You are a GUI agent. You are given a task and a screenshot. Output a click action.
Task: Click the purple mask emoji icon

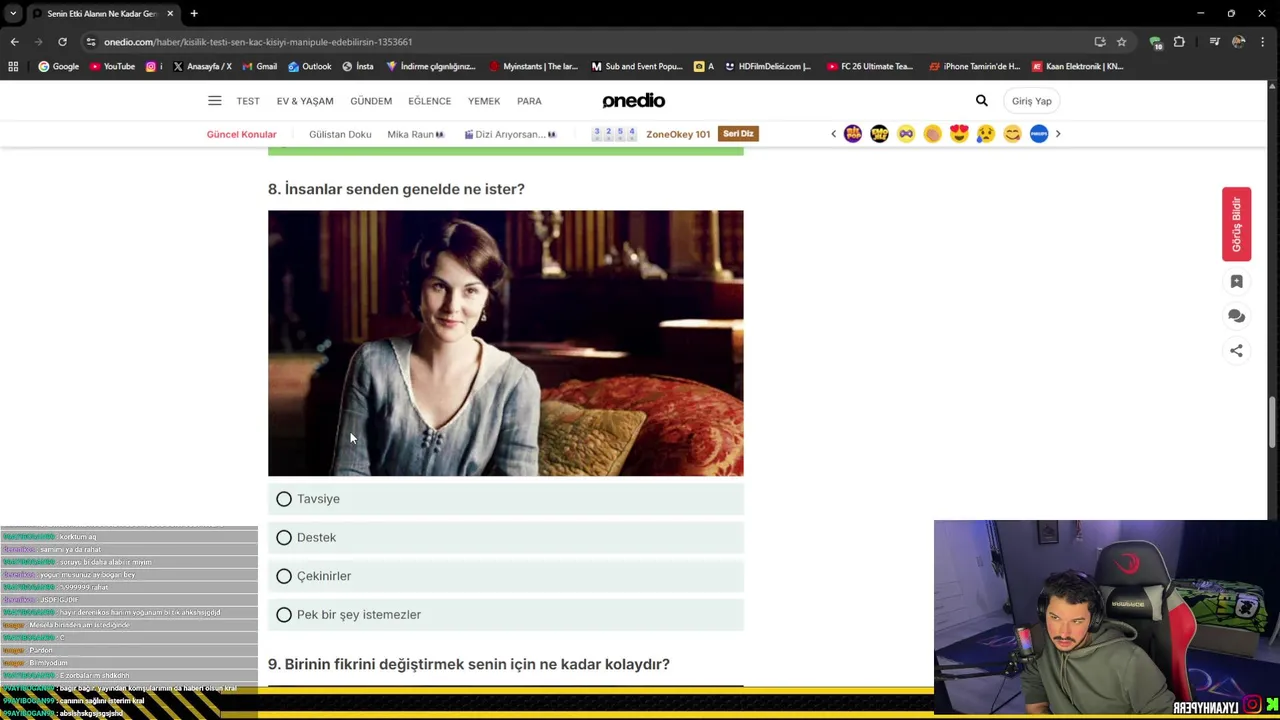click(906, 134)
